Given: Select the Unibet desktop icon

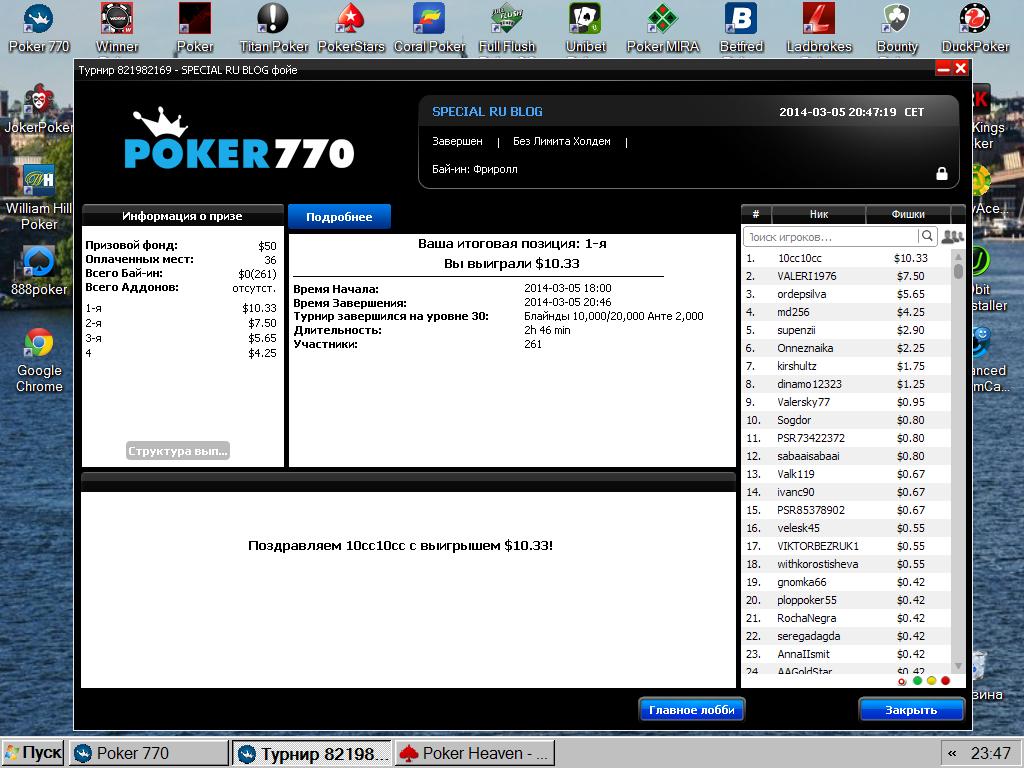Looking at the screenshot, I should pos(585,27).
